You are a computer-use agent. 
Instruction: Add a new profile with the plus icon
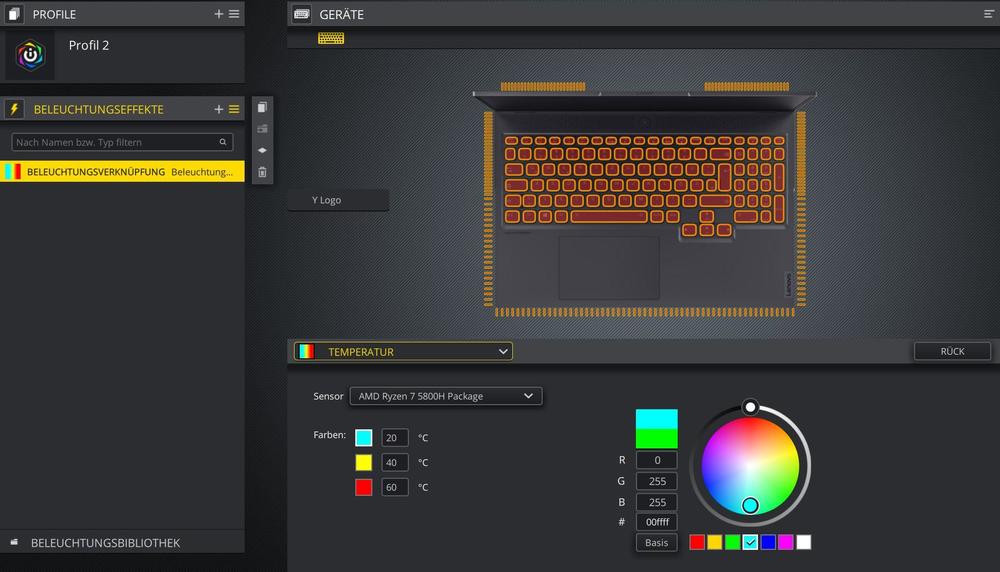219,14
